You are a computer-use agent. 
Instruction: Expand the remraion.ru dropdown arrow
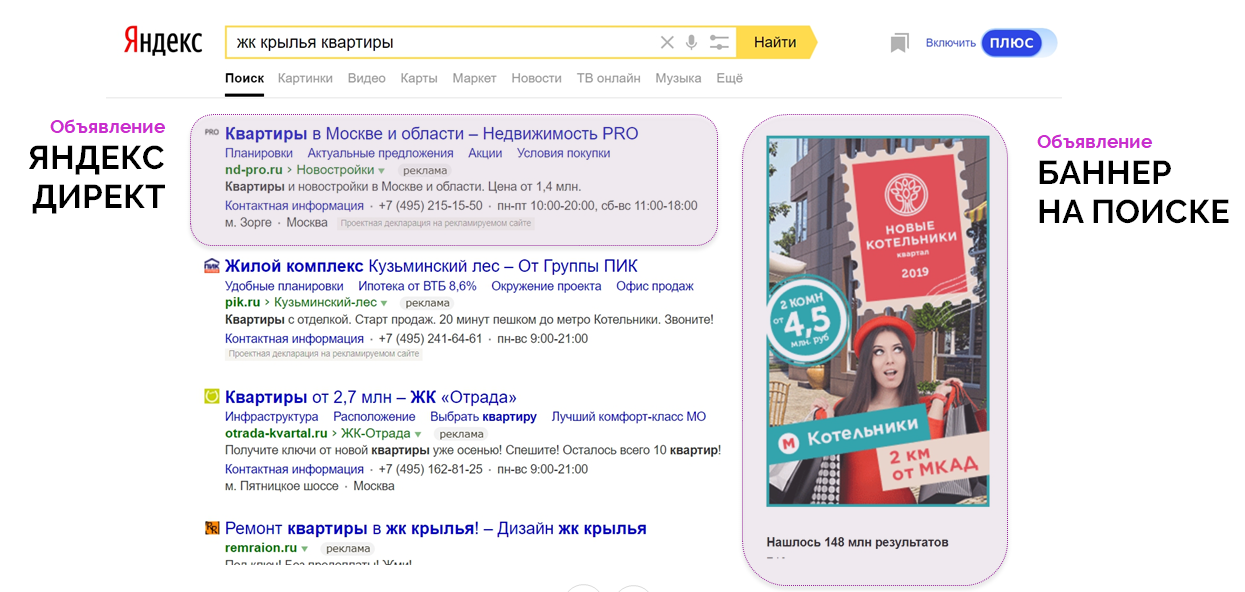(x=305, y=549)
